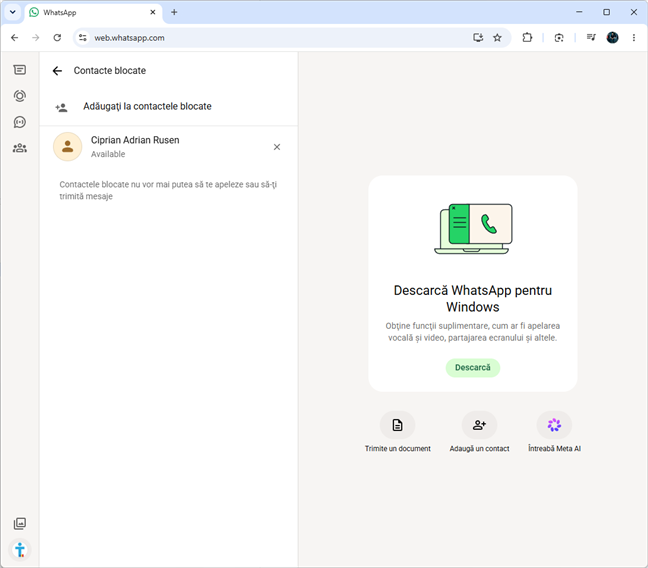Click the accessibility profile icon at sidebar bottom
This screenshot has height=568, width=648.
click(x=19, y=550)
